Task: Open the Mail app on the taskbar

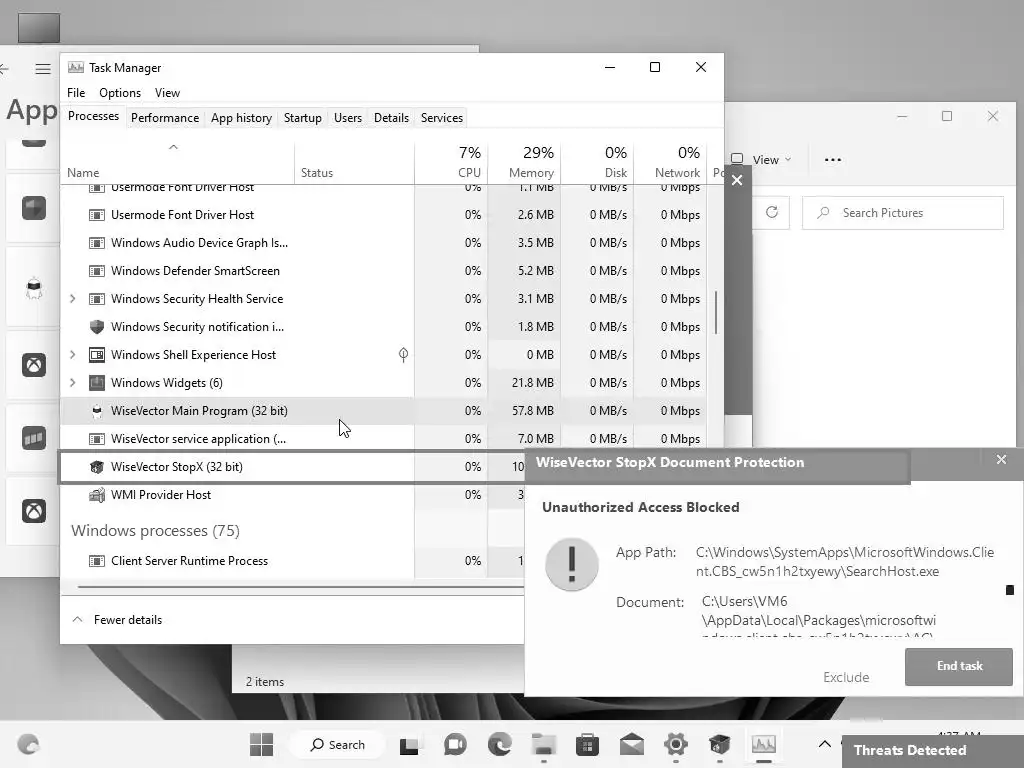Action: [x=632, y=744]
